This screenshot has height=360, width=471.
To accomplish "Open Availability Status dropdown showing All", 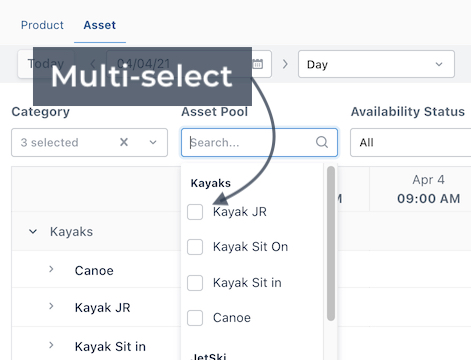I will (411, 142).
